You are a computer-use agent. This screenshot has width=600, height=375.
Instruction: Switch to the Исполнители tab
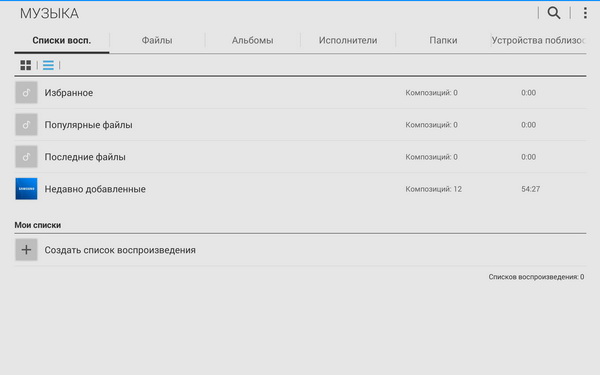point(348,40)
